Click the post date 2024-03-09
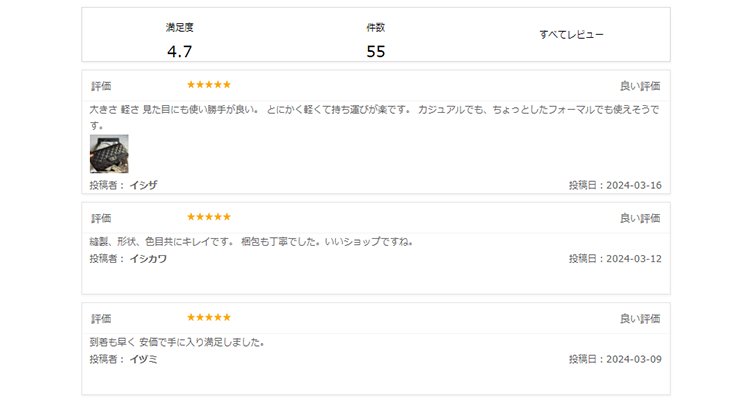This screenshot has height=402, width=750. click(x=634, y=359)
